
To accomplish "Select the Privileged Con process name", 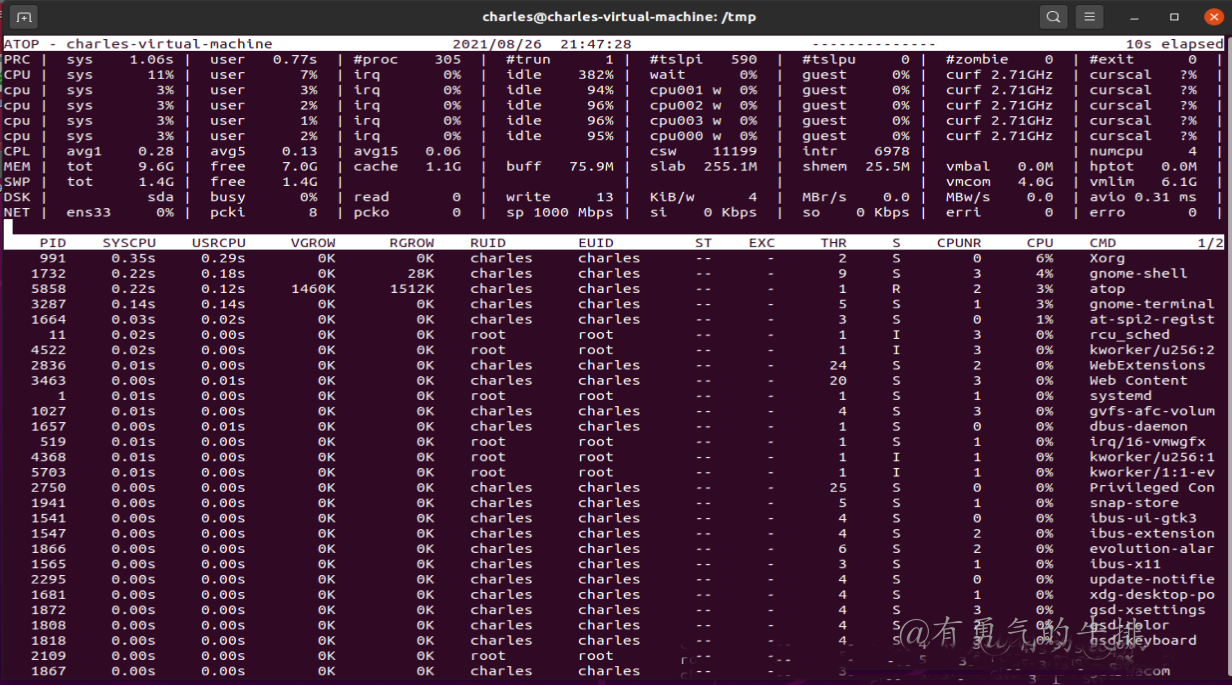I will pyautogui.click(x=1152, y=488).
